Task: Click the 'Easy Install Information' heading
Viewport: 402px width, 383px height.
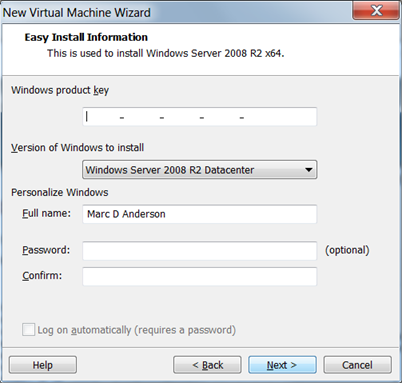Action: pos(86,37)
